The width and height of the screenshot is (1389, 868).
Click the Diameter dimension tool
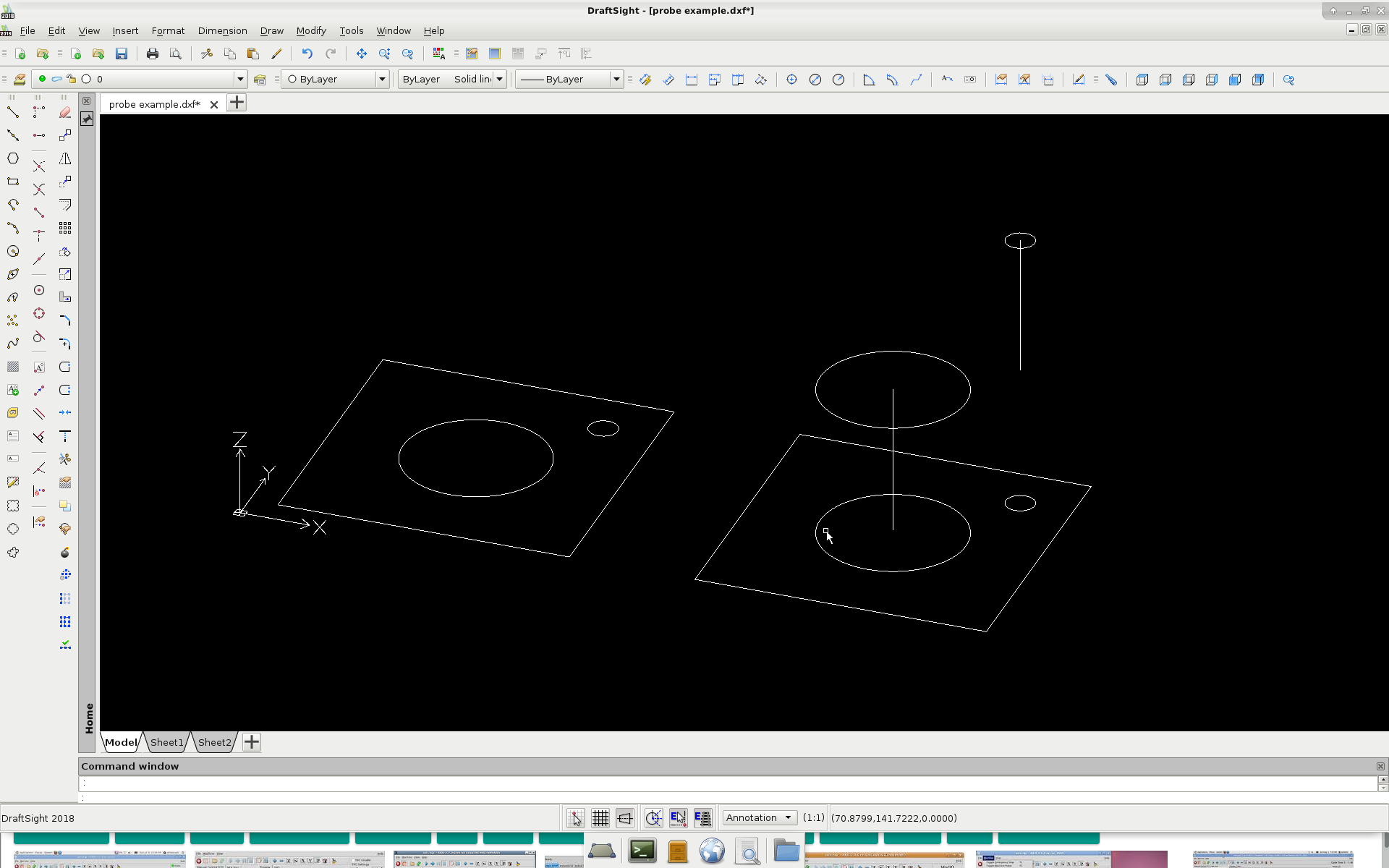tap(815, 80)
